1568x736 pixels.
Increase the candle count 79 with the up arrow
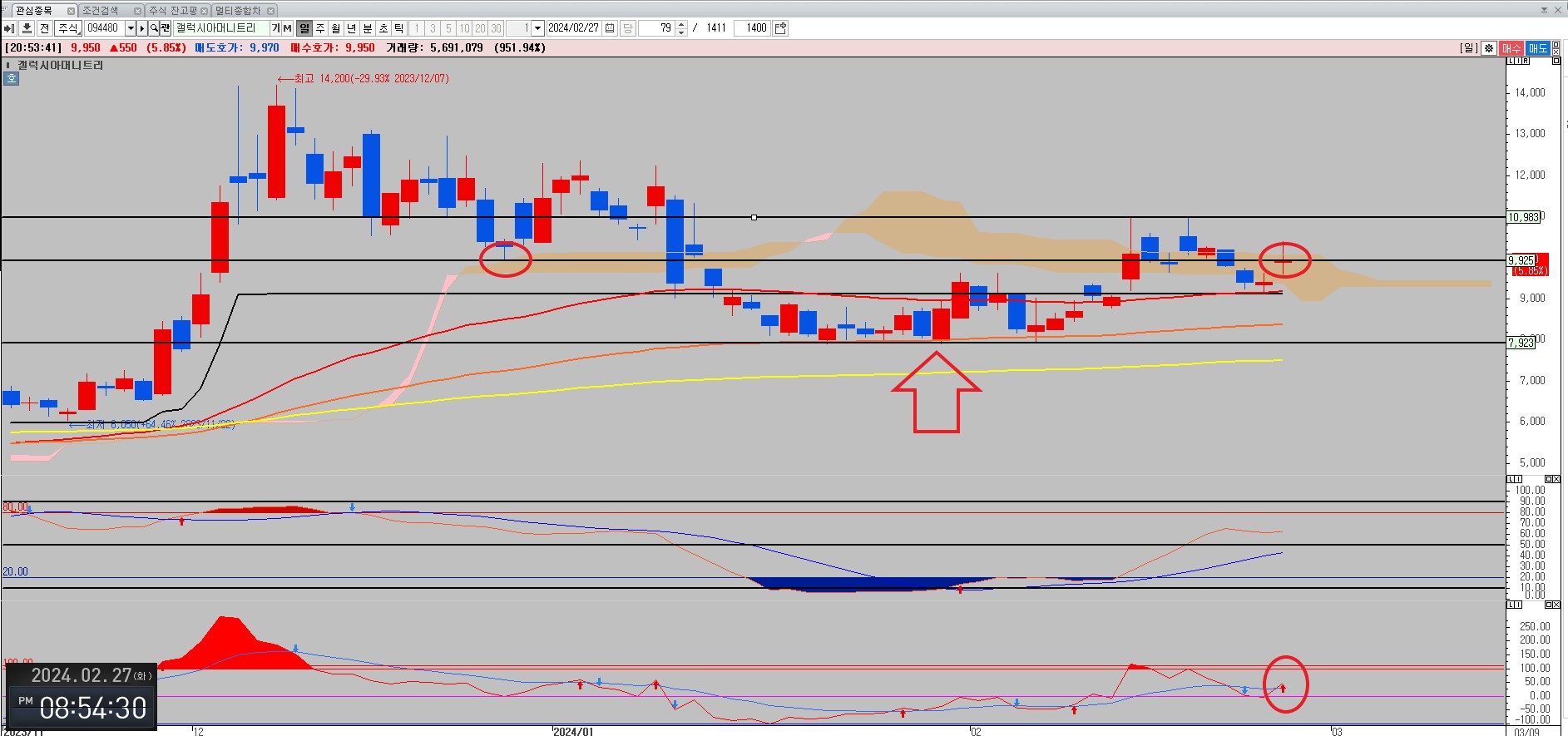[x=681, y=24]
